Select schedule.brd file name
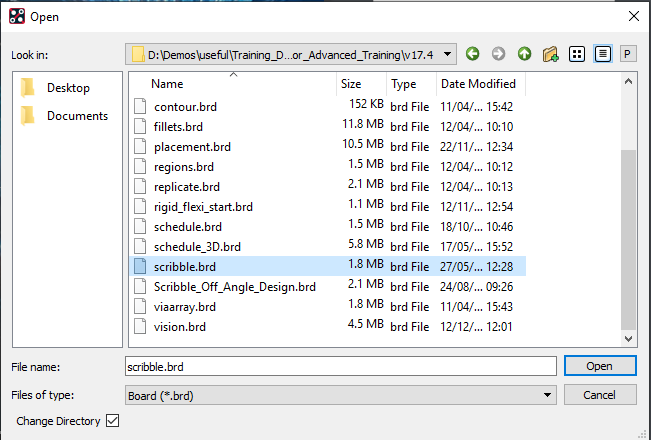Image resolution: width=651 pixels, height=440 pixels. [188, 226]
